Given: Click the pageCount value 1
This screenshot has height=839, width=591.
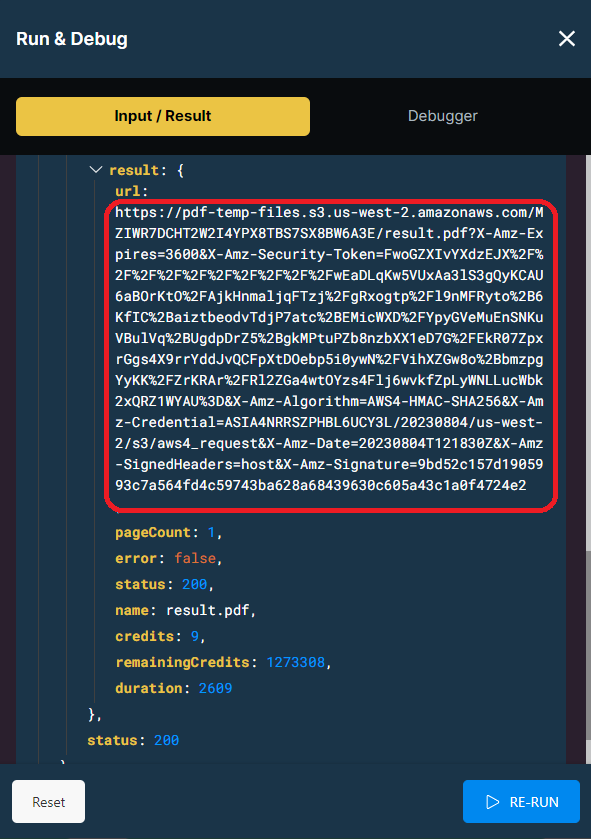Looking at the screenshot, I should click(211, 532).
